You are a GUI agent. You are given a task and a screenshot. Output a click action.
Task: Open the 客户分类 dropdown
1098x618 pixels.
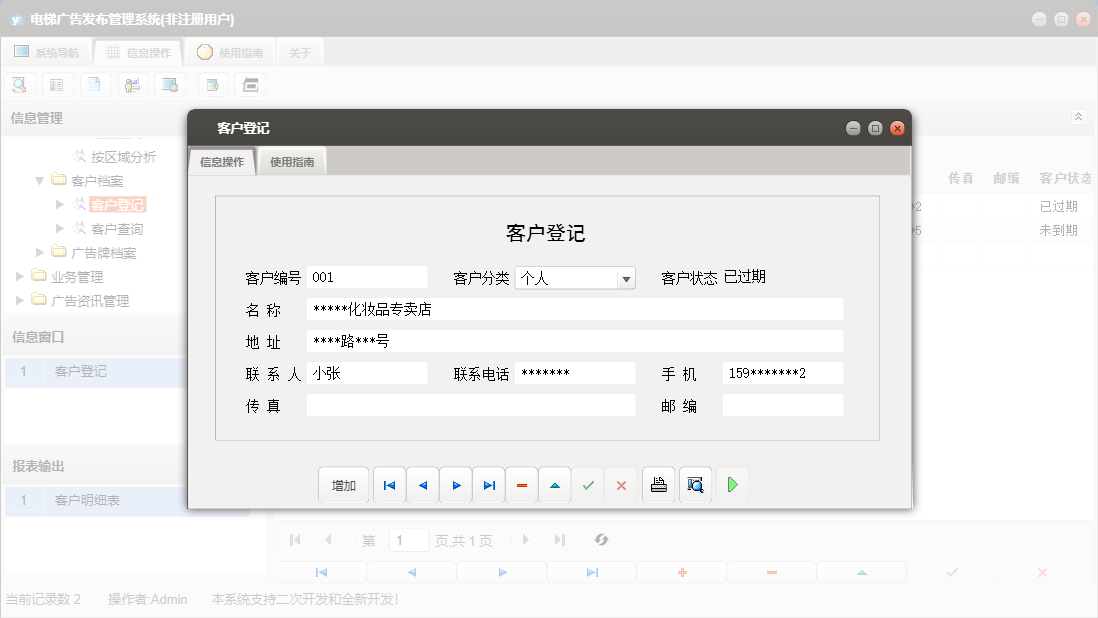click(x=625, y=277)
